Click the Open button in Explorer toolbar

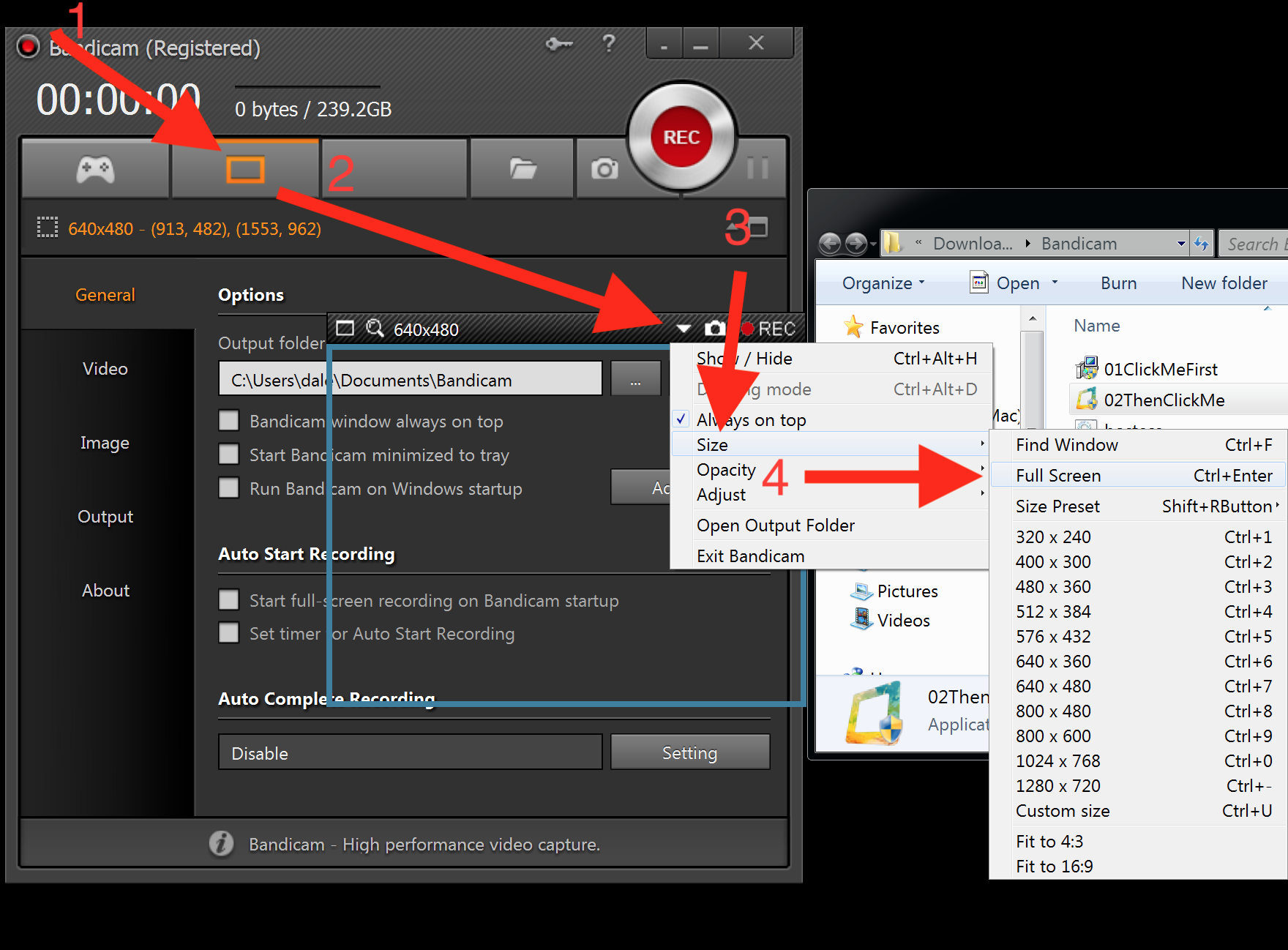1005,283
